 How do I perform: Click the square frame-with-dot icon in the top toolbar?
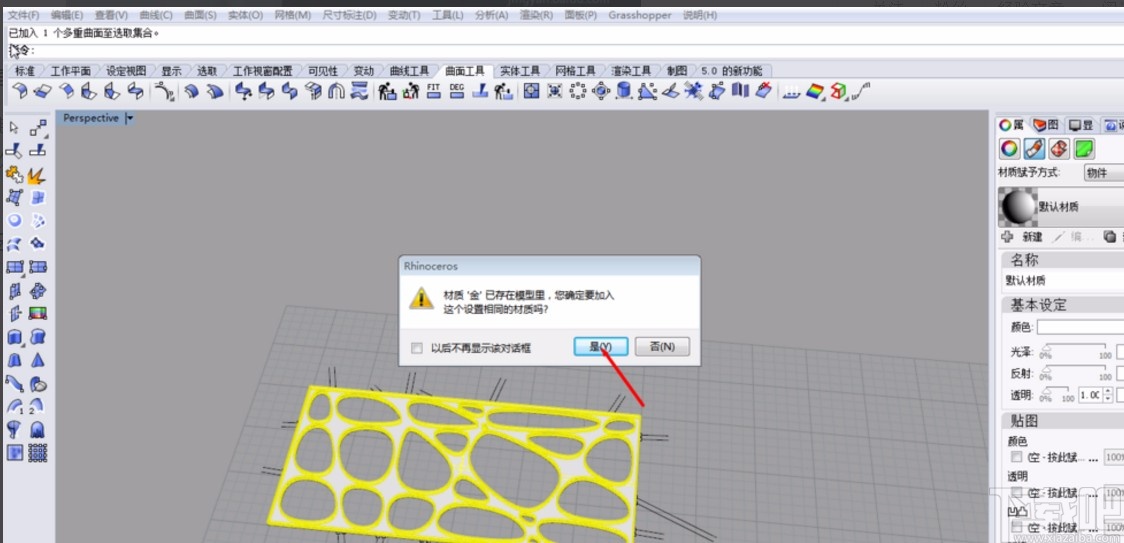point(531,91)
